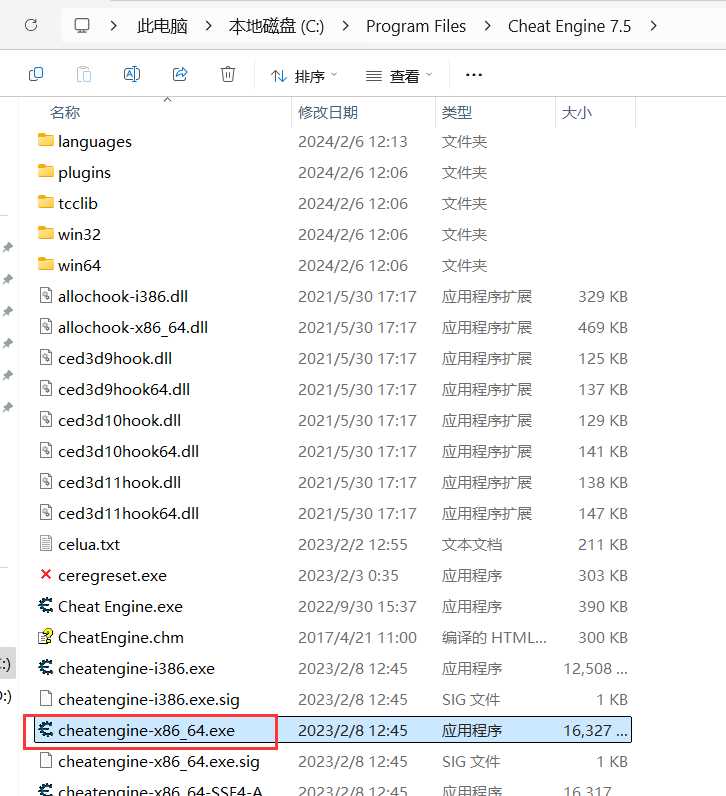The width and height of the screenshot is (726, 796).
Task: Click the Delete trash icon
Action: pyautogui.click(x=228, y=75)
